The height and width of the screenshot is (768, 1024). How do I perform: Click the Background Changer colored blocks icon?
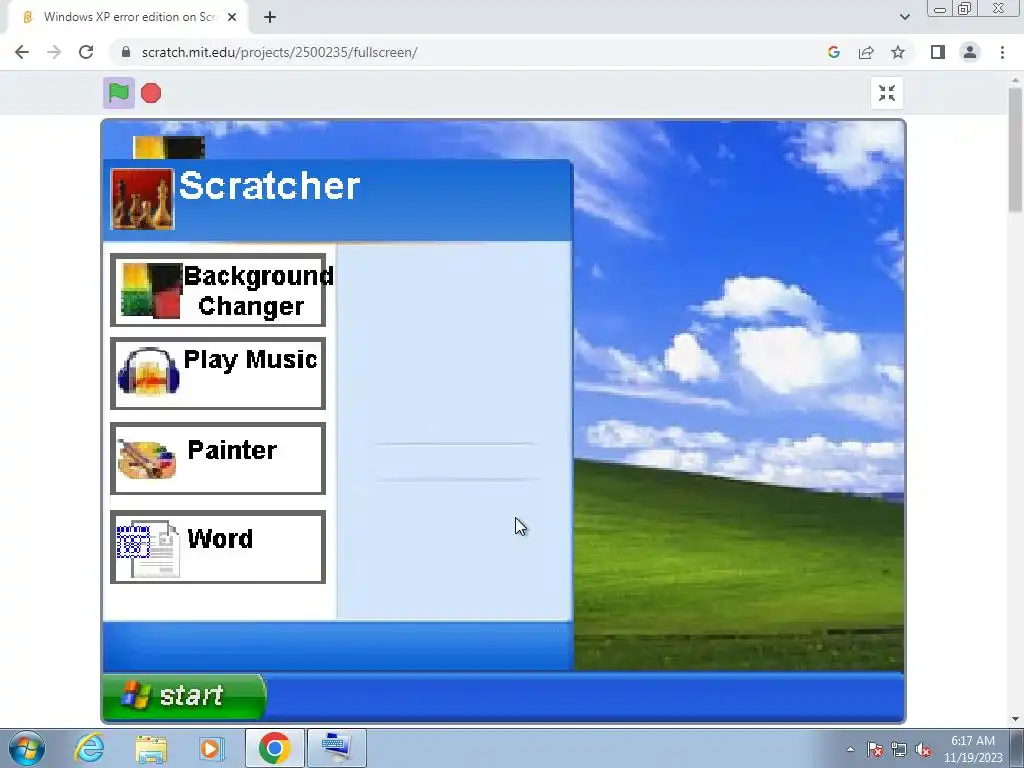point(152,291)
